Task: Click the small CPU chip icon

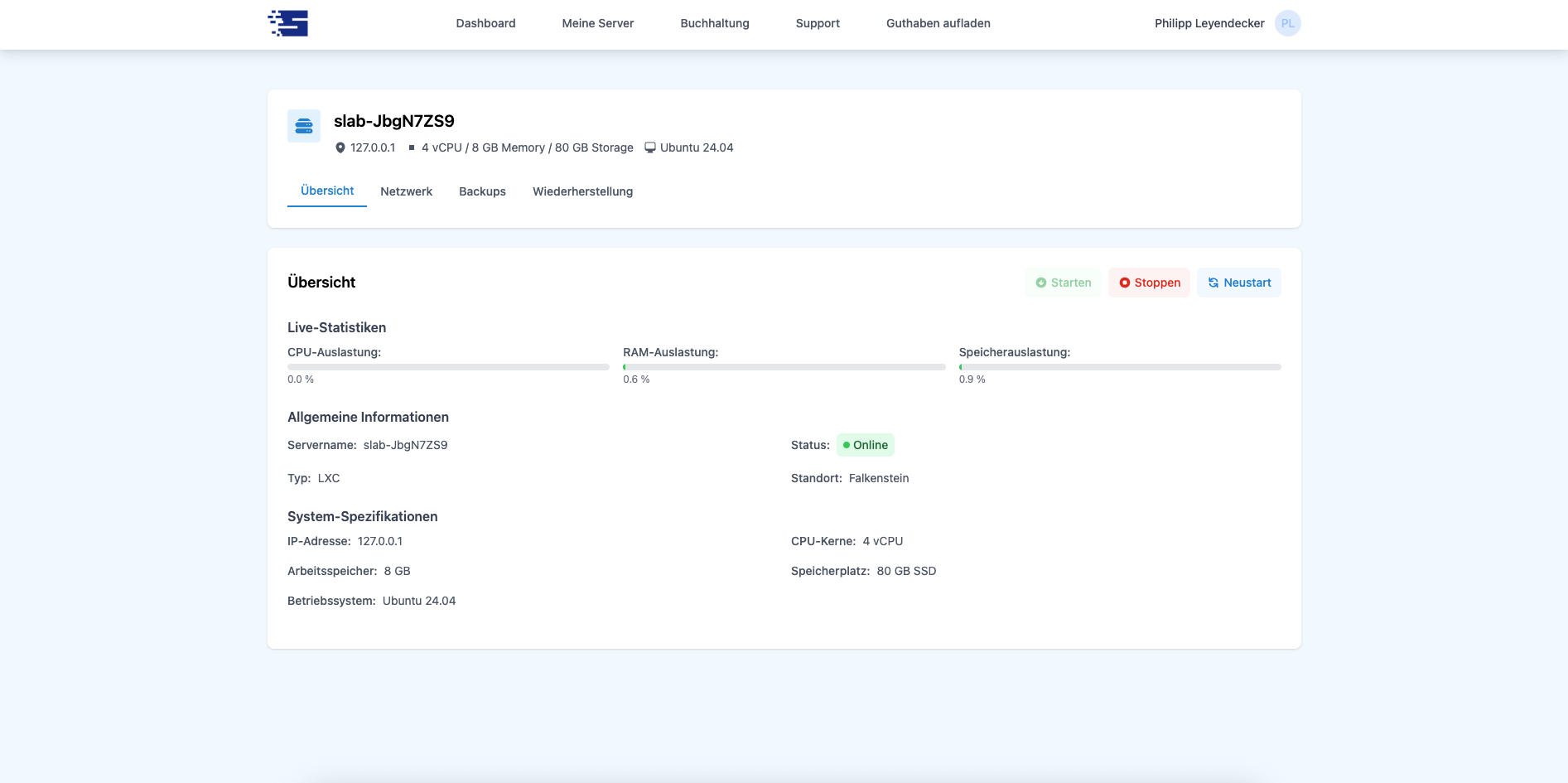Action: tap(412, 148)
